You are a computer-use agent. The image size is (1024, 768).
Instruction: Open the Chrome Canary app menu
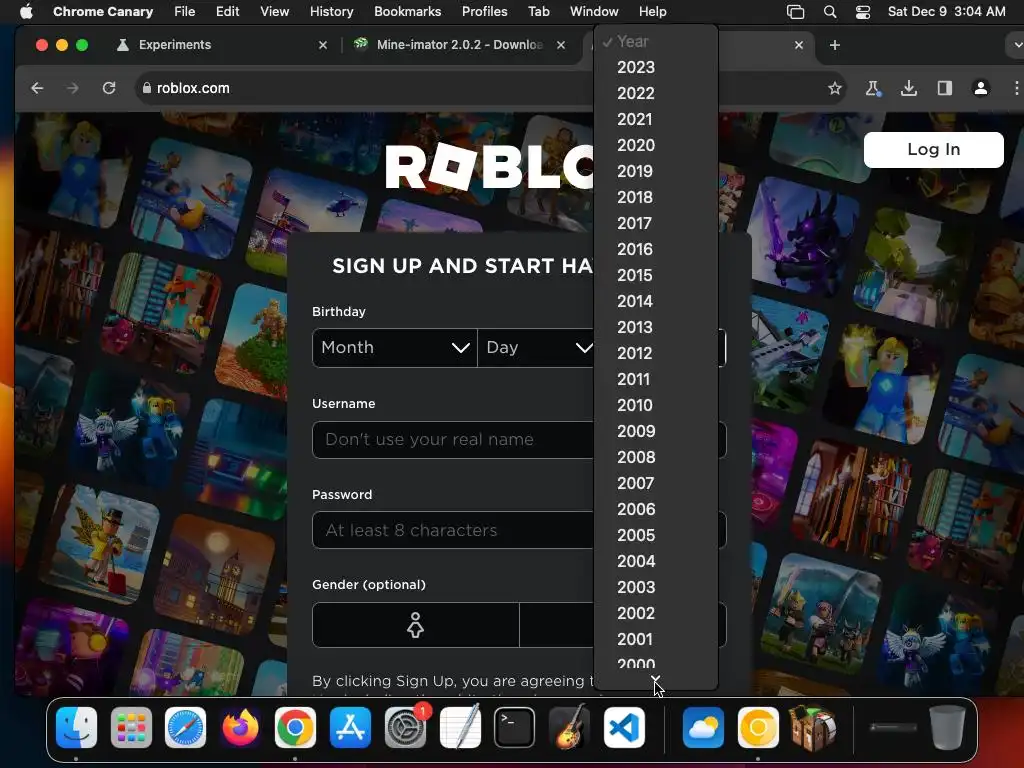point(103,12)
